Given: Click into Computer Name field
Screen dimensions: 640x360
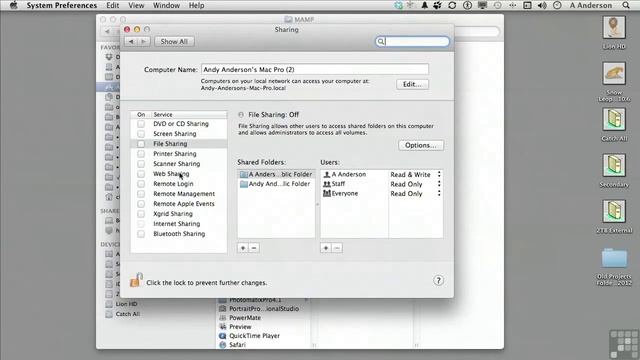Looking at the screenshot, I should pyautogui.click(x=315, y=69).
